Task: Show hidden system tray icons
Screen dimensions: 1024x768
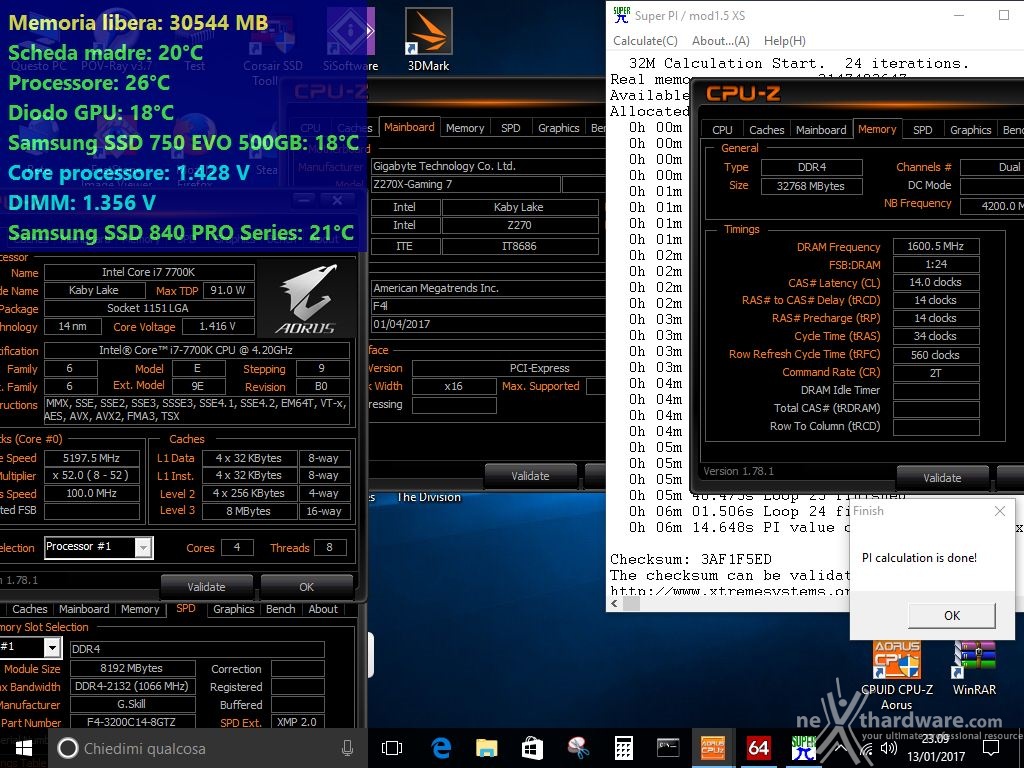Action: 840,748
